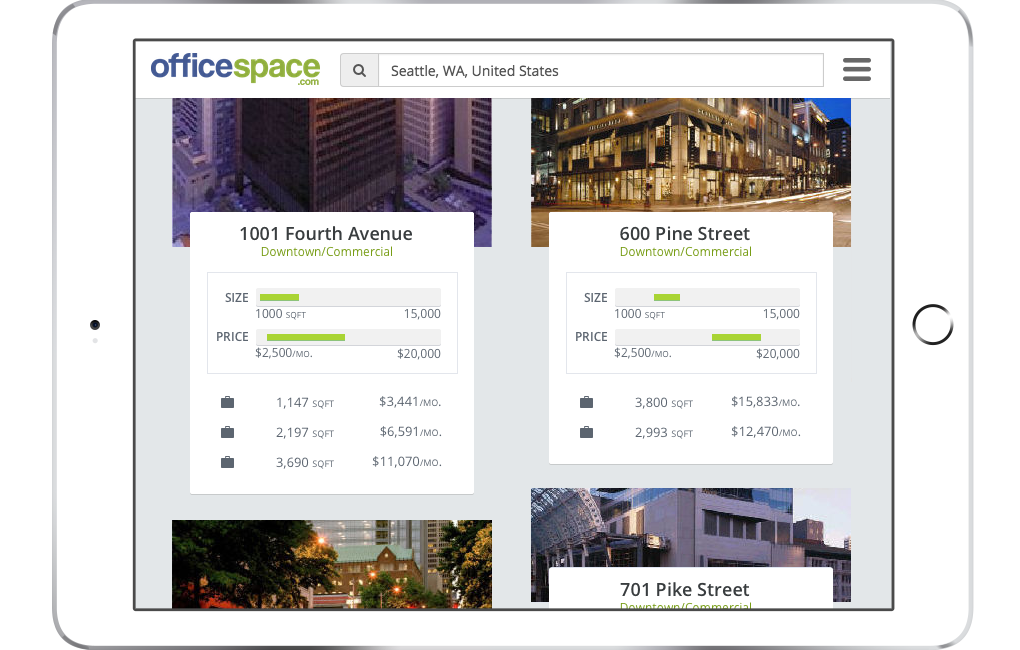The image size is (1020, 650).
Task: Click briefcase icon for 3,690 sqft listing
Action: pos(227,462)
